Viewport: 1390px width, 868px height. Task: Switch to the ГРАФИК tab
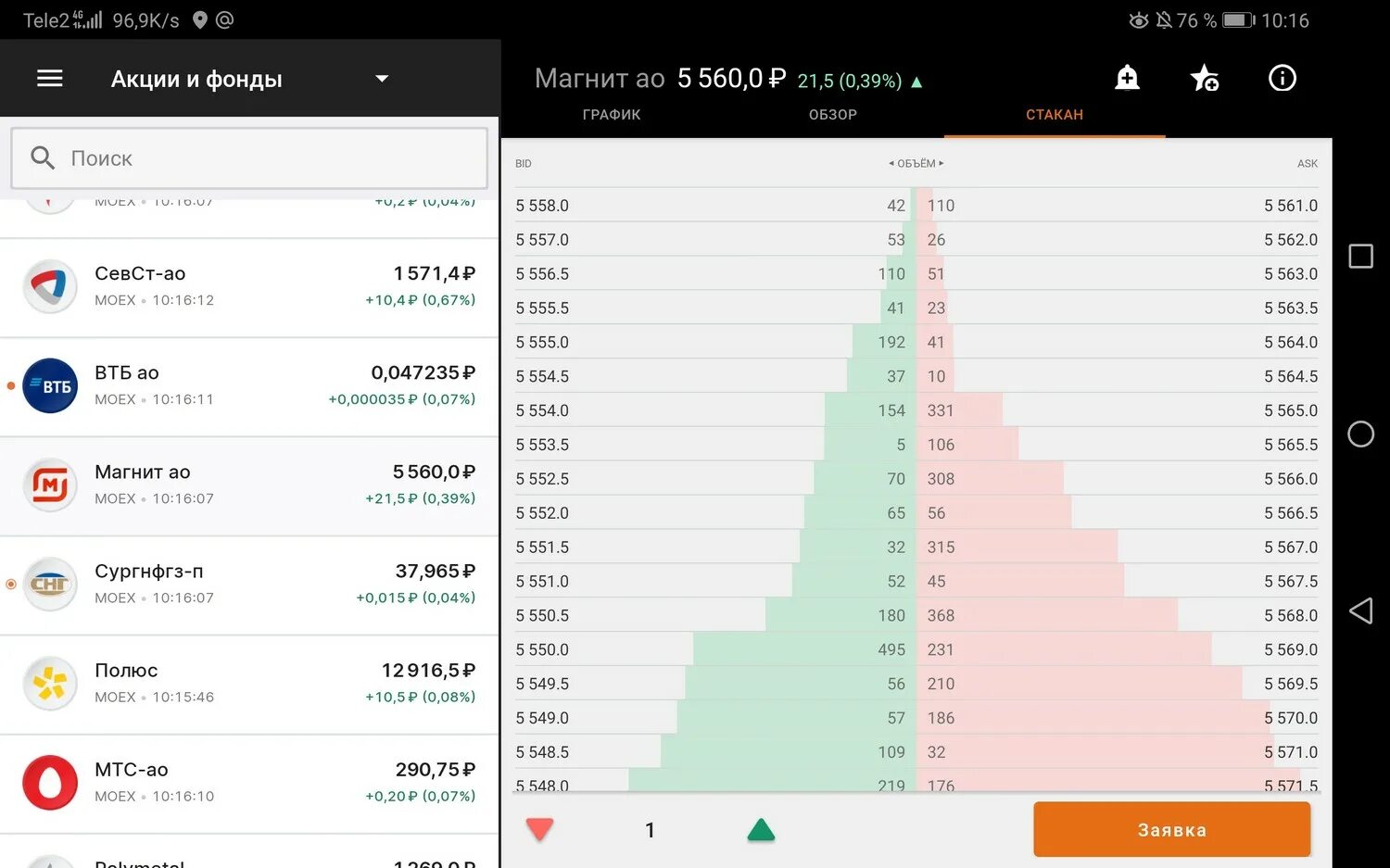612,115
